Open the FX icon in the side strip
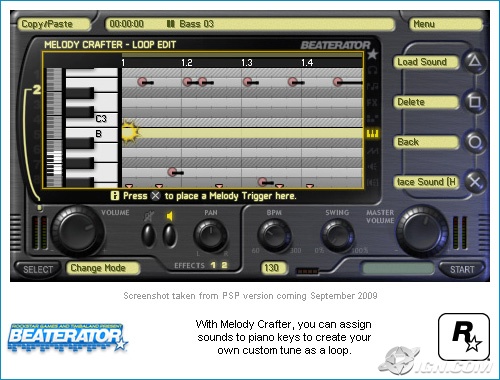Screen dimensions: 500x380 point(372,102)
